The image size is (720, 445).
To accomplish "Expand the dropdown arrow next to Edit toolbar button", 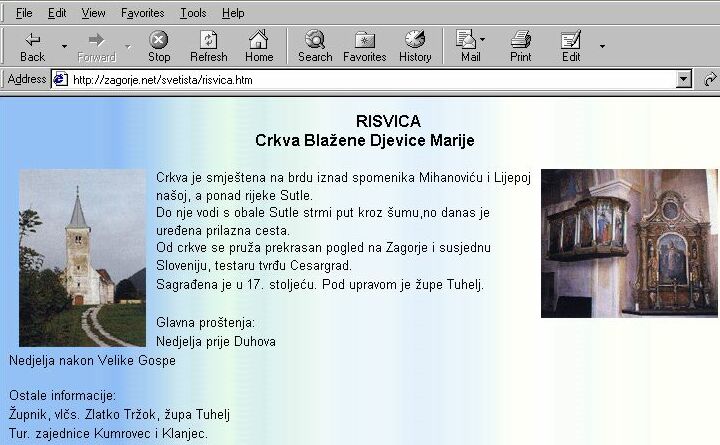I will tap(602, 46).
